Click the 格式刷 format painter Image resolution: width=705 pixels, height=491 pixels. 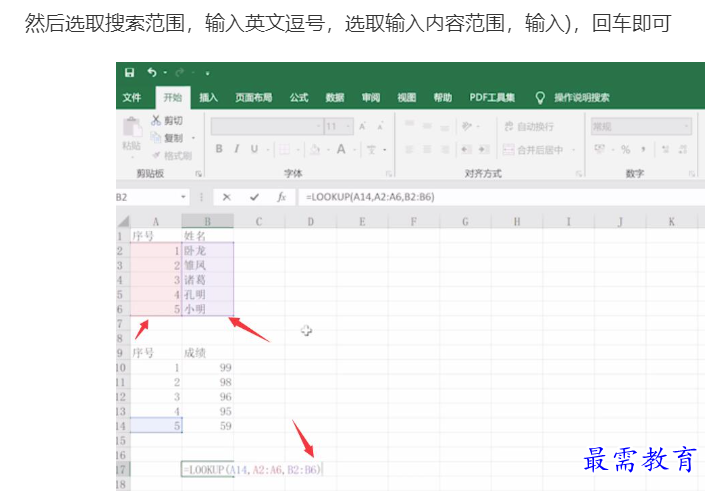[172, 156]
